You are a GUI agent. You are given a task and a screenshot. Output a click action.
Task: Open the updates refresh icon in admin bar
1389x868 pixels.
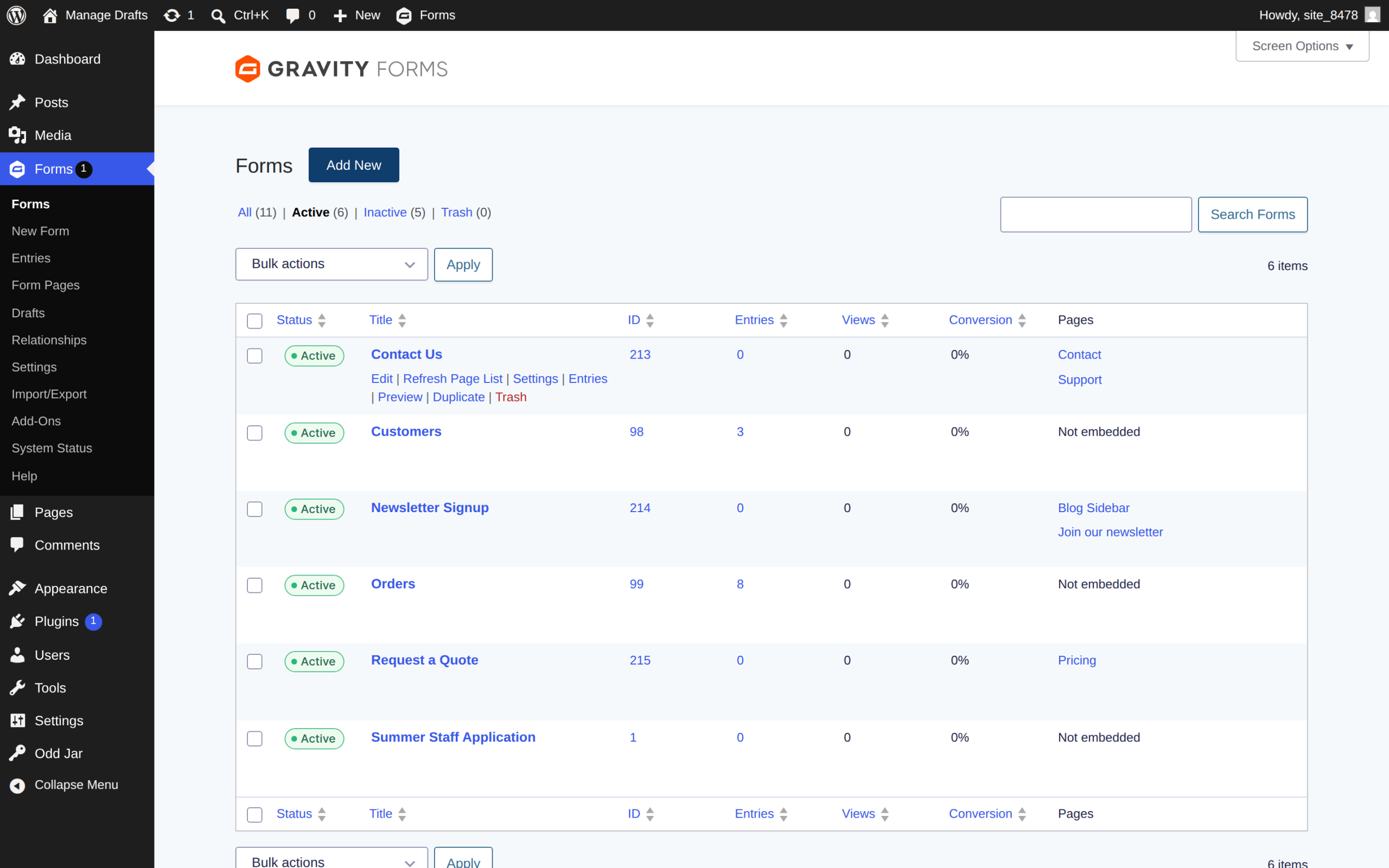coord(171,16)
